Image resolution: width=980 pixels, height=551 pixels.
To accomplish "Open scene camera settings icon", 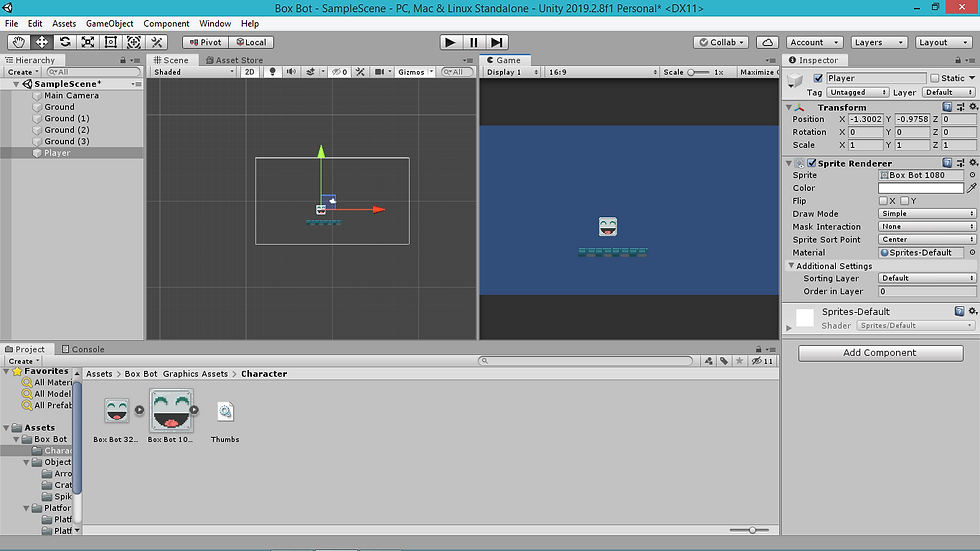I will (x=379, y=72).
